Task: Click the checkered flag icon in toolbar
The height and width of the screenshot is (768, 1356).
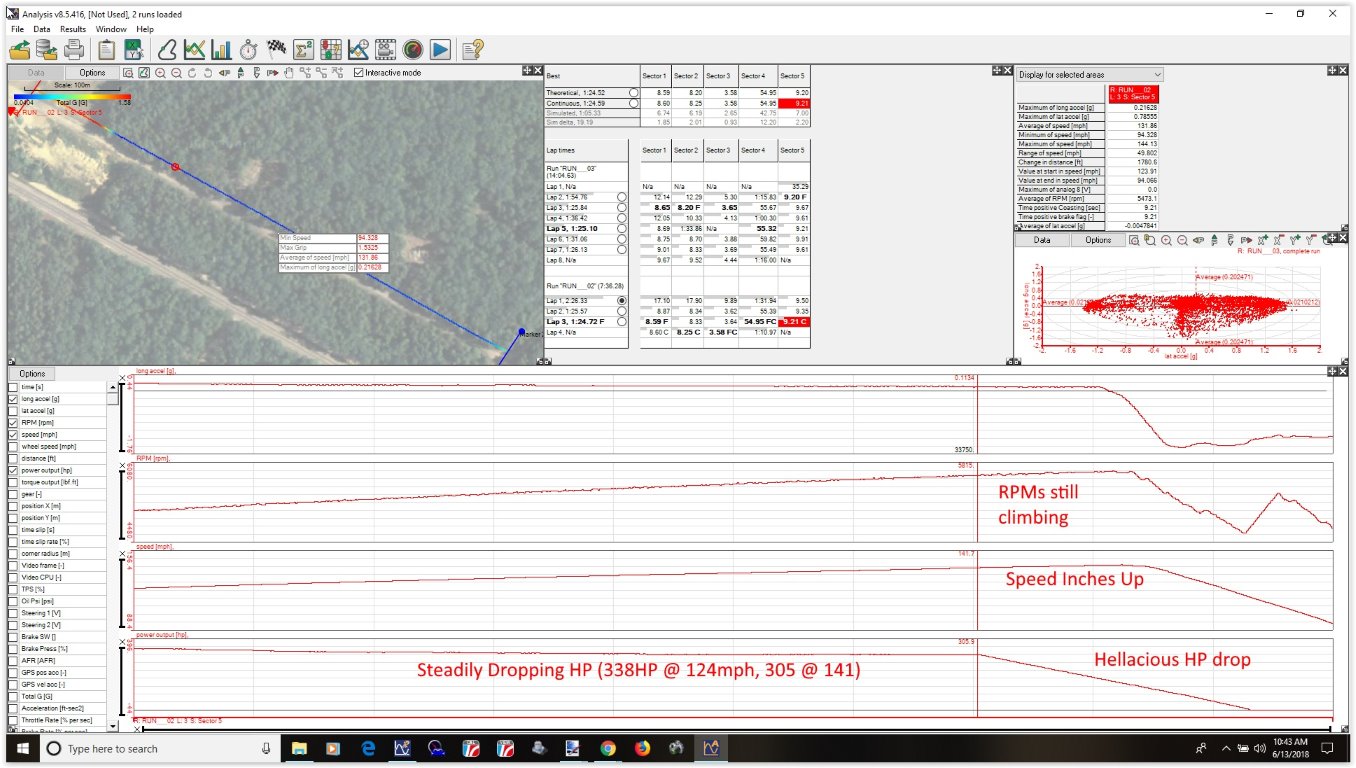Action: click(277, 49)
